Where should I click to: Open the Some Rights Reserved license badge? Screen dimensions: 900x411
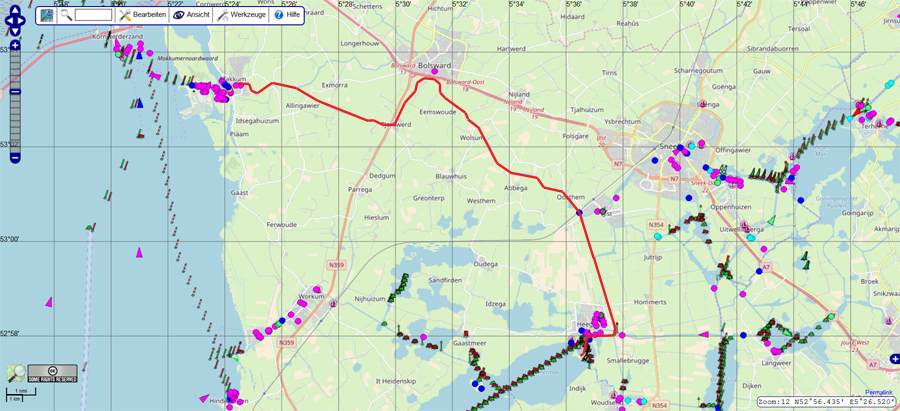point(52,373)
